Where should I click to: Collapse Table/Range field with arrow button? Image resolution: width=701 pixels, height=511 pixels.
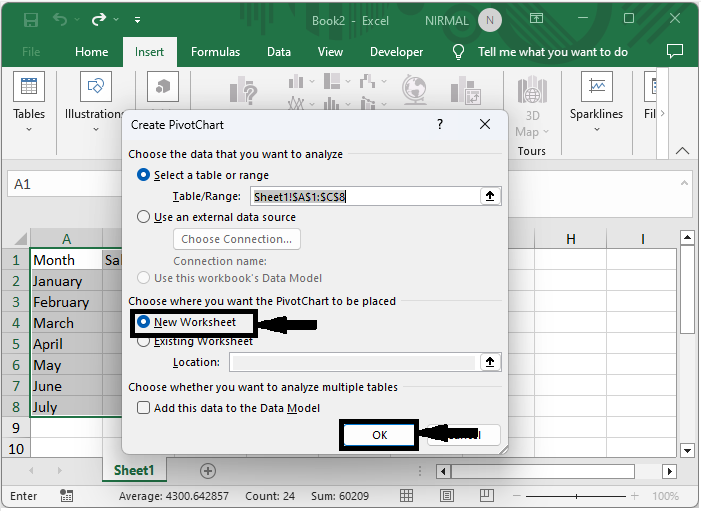[x=490, y=196]
